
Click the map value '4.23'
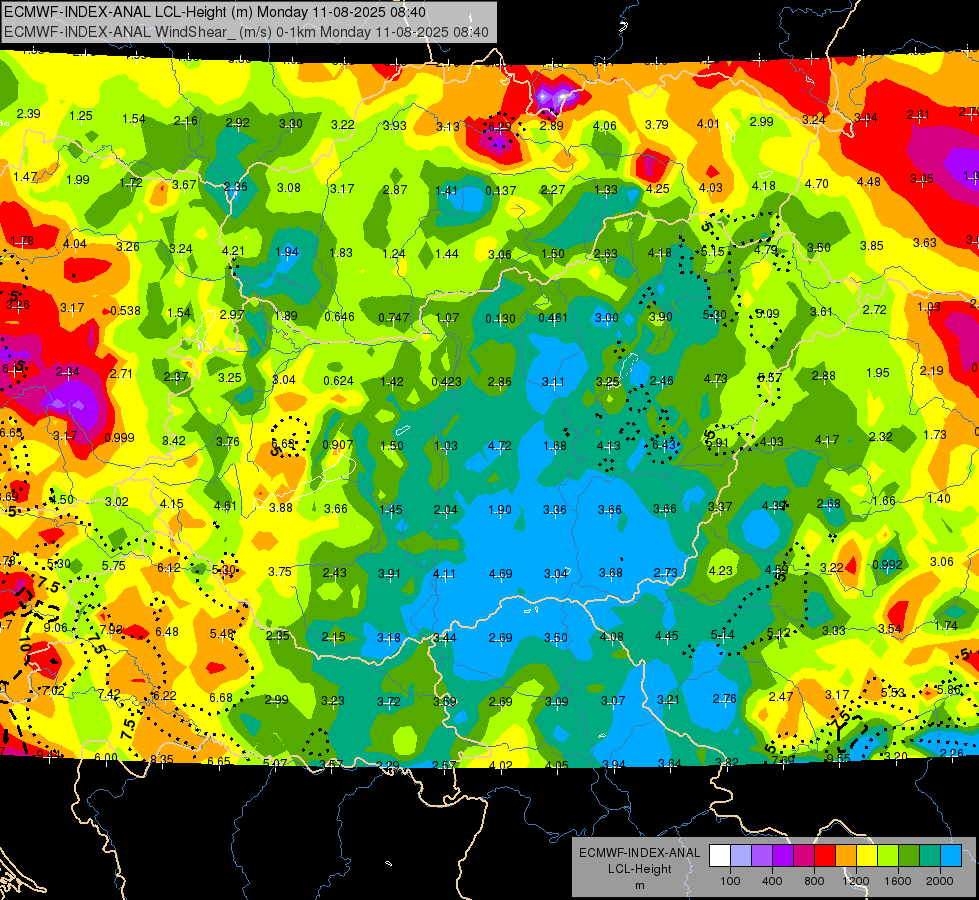tap(721, 570)
